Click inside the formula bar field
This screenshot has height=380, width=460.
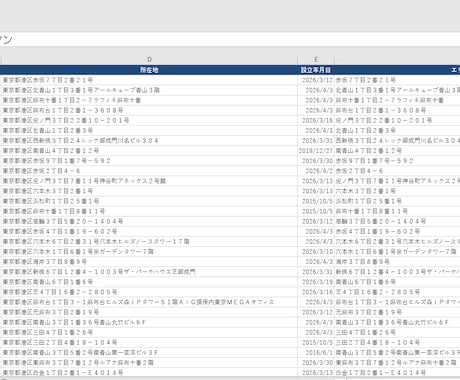230,40
